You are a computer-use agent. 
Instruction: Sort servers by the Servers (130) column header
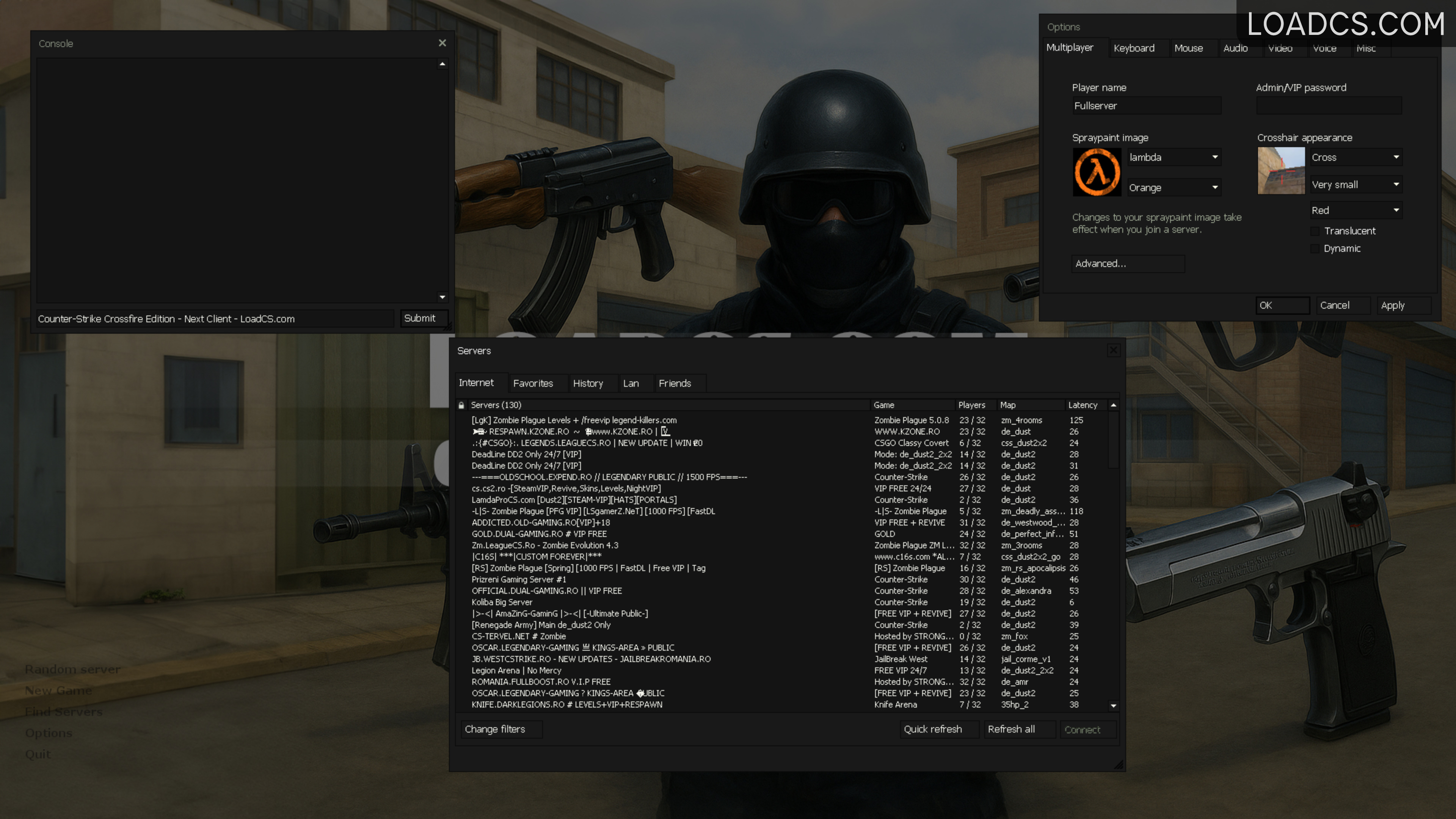point(668,405)
